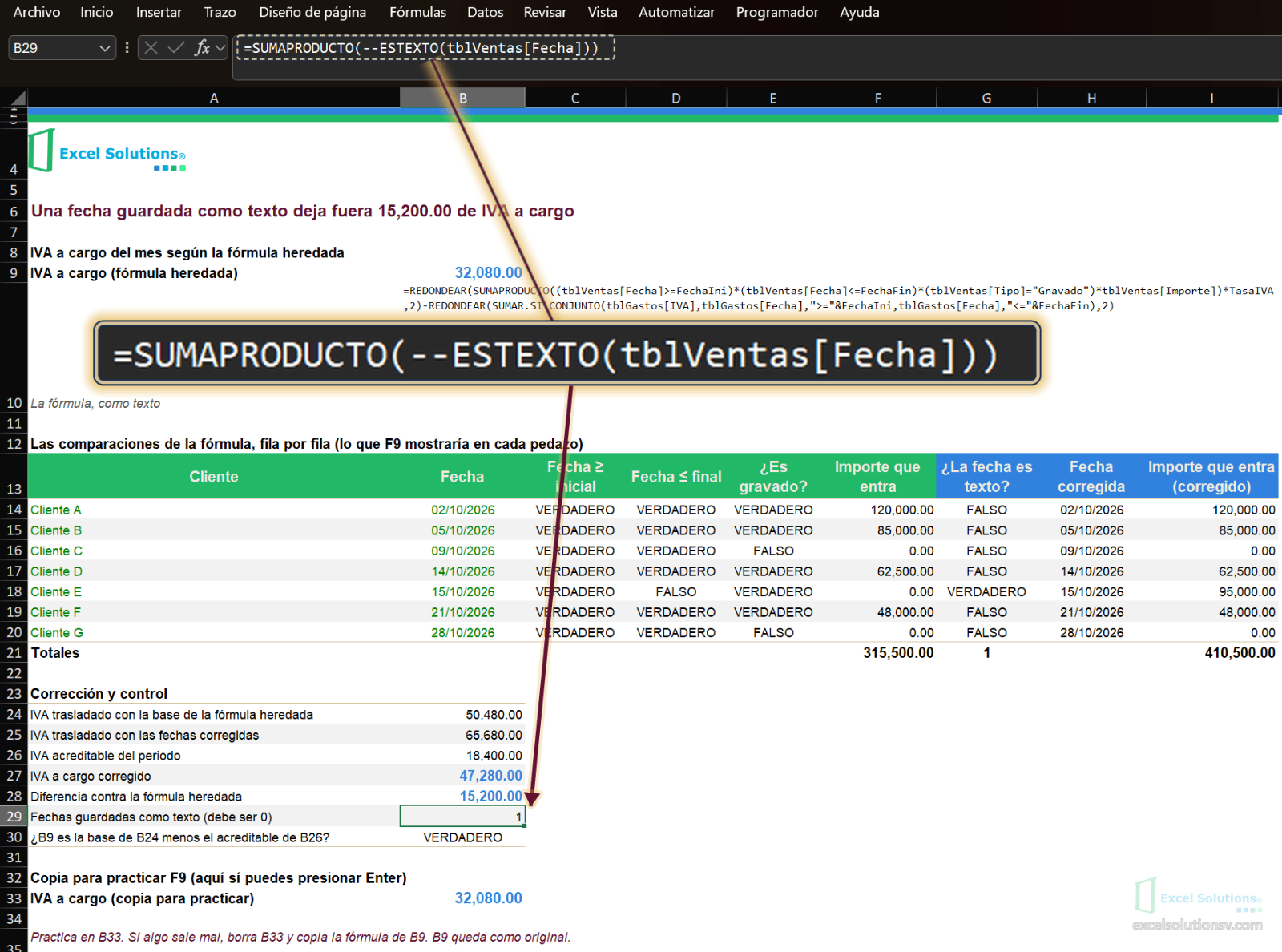
Task: Select row 29 header
Action: [14, 817]
